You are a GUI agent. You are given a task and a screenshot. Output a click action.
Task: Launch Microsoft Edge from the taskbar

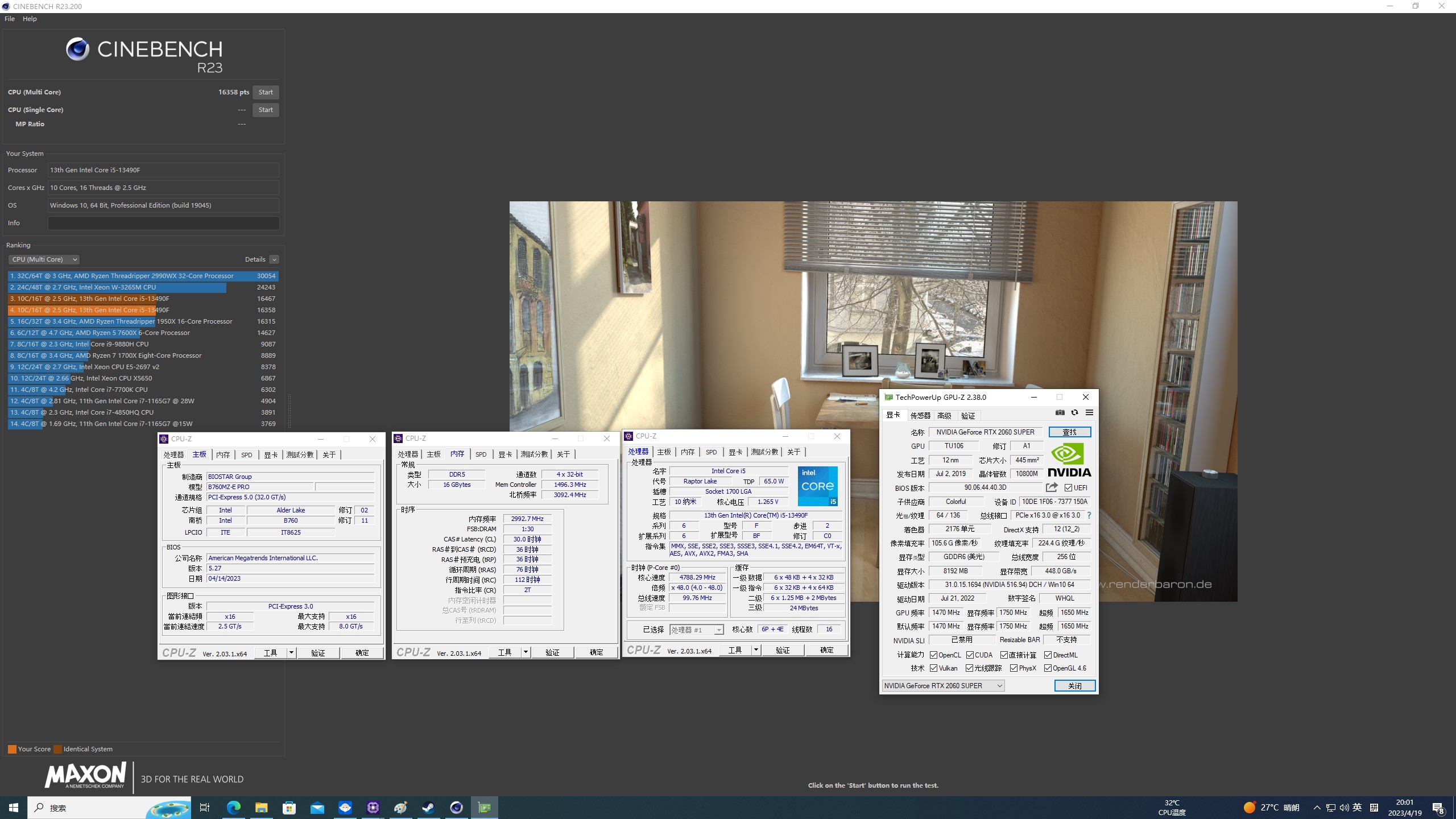coord(234,808)
